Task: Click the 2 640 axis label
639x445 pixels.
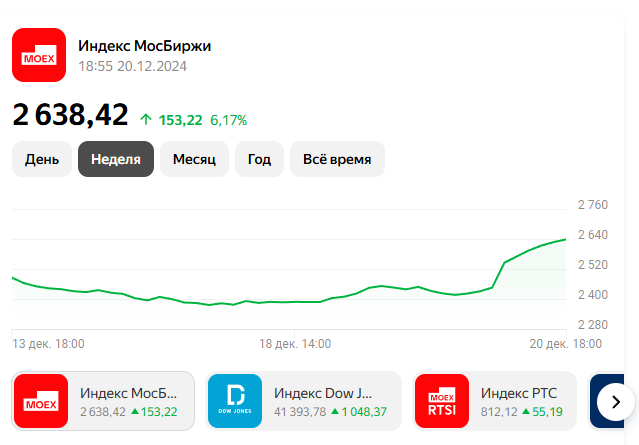Action: click(593, 235)
